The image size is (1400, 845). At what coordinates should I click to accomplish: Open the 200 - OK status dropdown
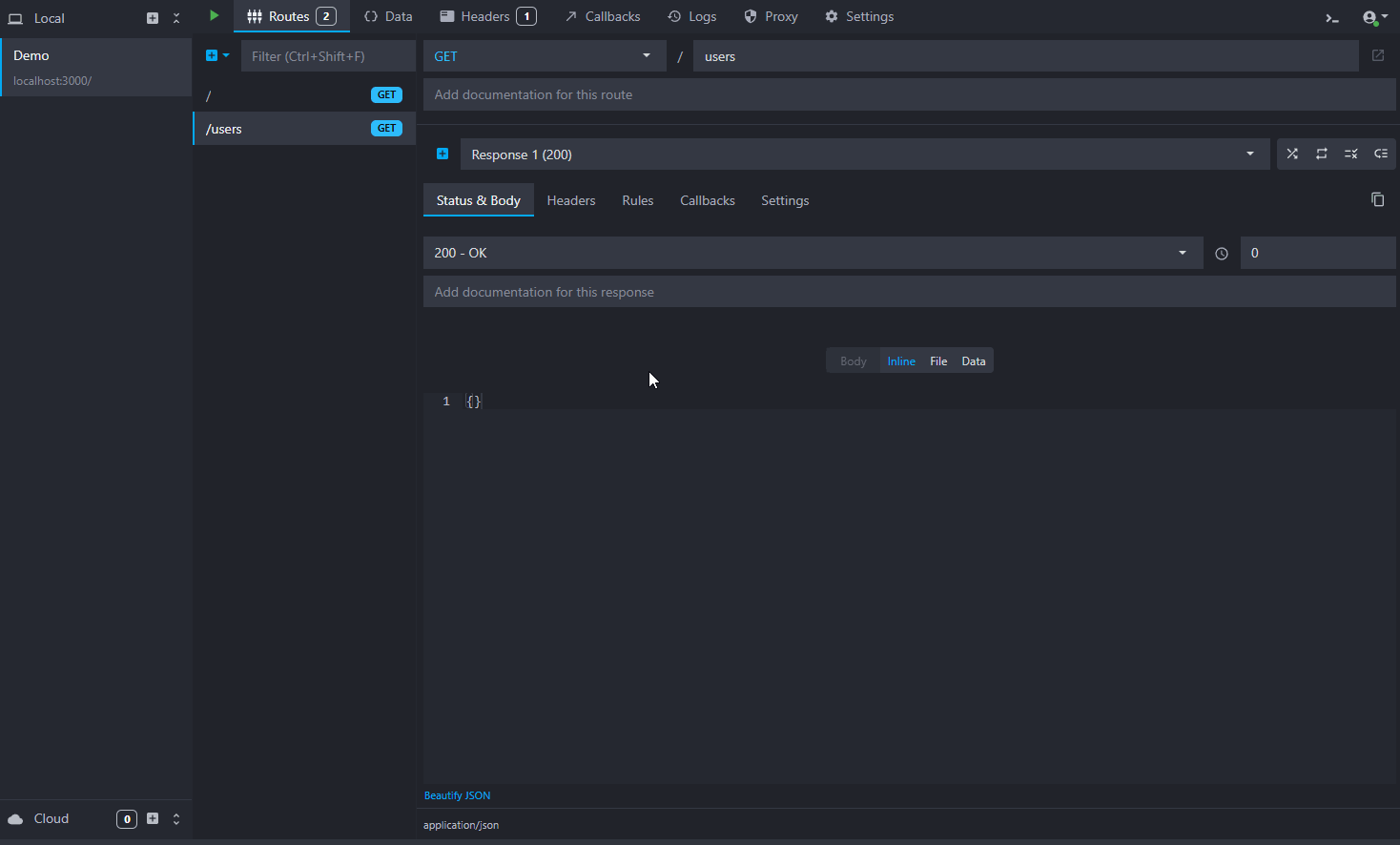[x=812, y=253]
